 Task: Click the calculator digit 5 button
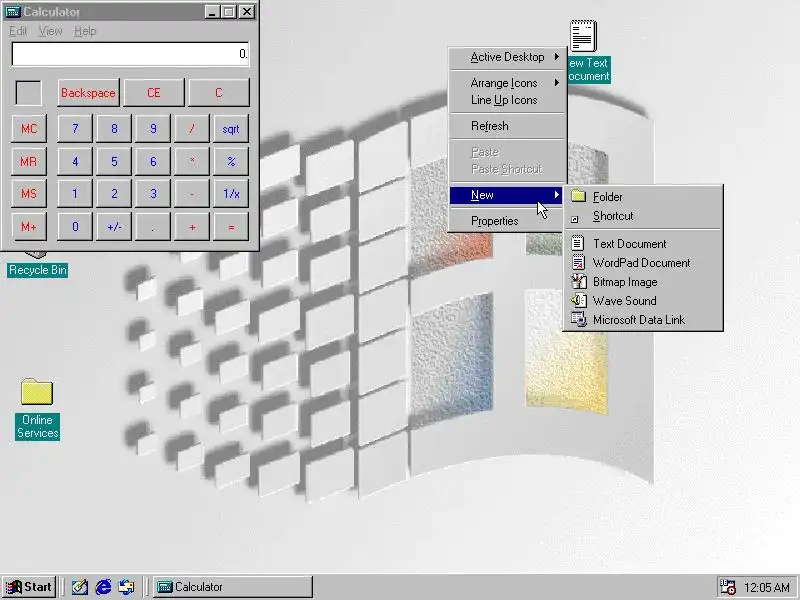coord(114,162)
